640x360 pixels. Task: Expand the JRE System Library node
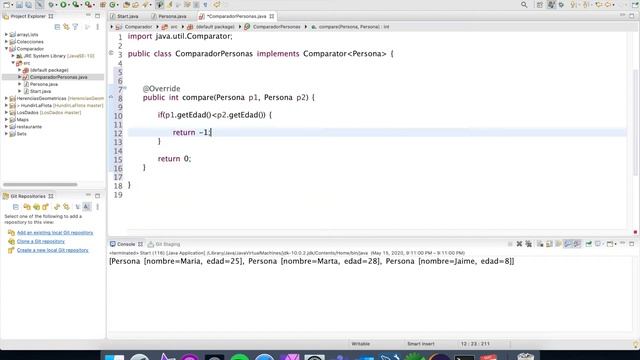click(13, 56)
